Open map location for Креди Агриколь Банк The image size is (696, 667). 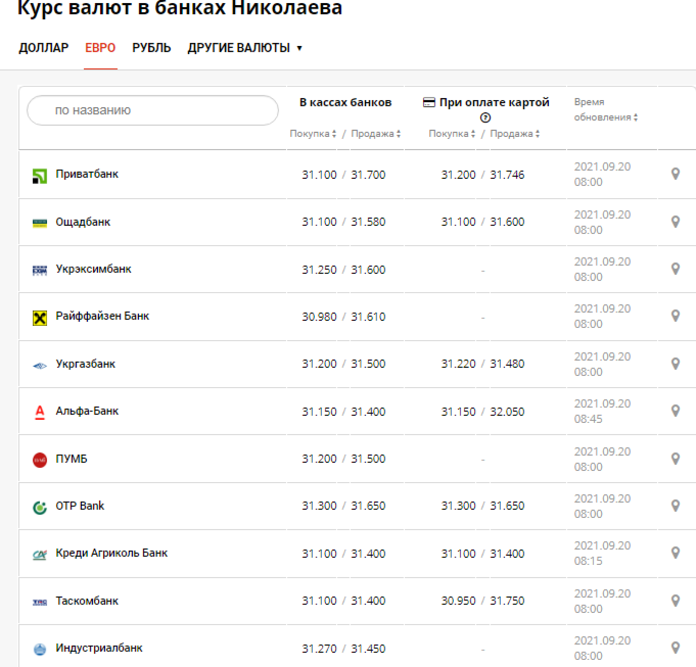point(675,553)
